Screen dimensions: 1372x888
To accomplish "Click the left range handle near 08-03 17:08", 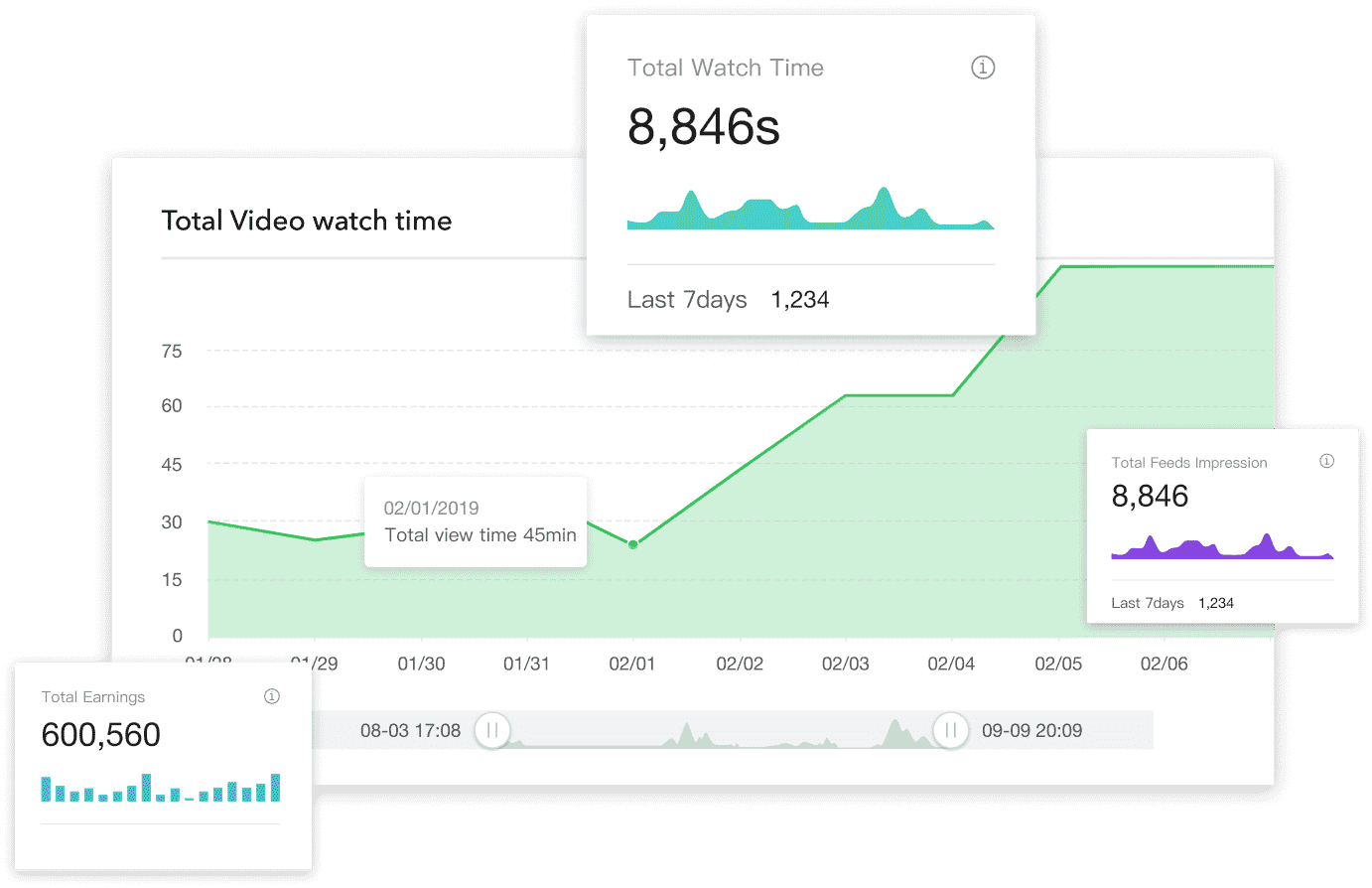I will coord(492,730).
